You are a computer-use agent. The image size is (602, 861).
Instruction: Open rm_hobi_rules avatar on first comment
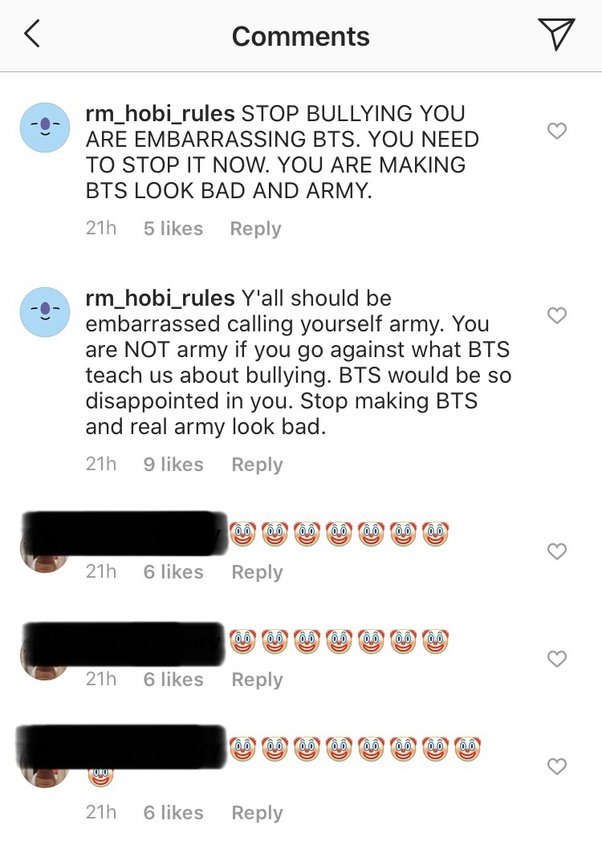pos(45,127)
